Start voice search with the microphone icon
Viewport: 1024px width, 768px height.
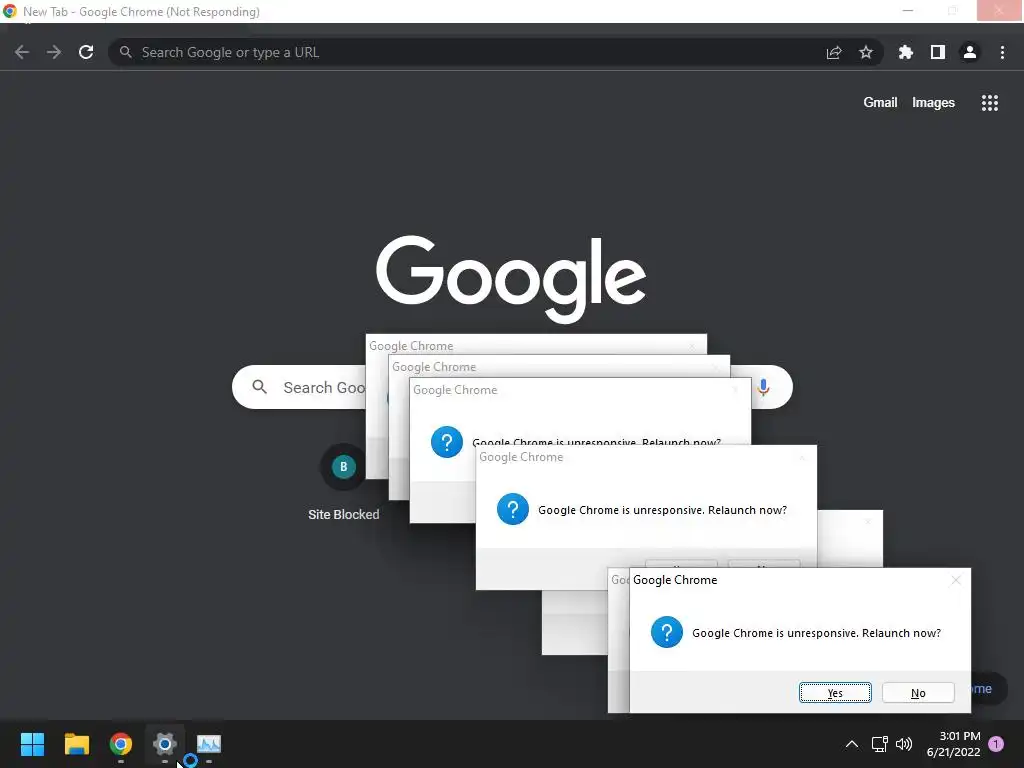(x=763, y=387)
